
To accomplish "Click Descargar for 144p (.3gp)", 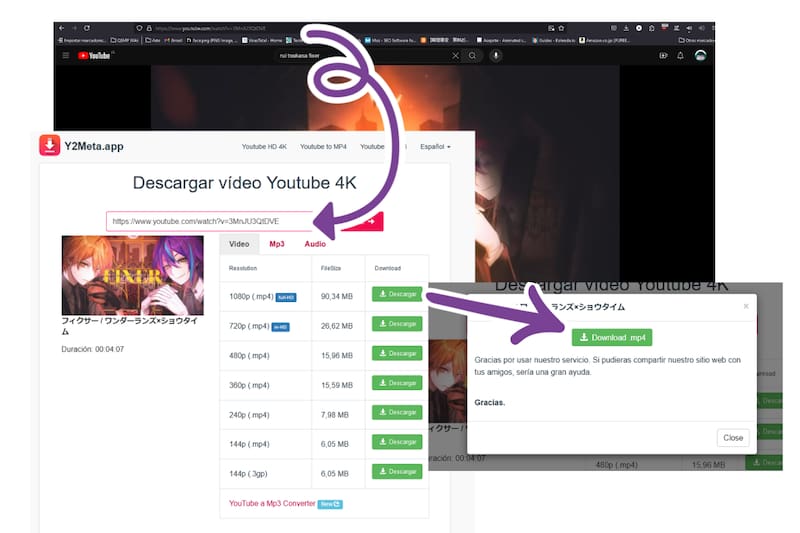I will (x=397, y=471).
